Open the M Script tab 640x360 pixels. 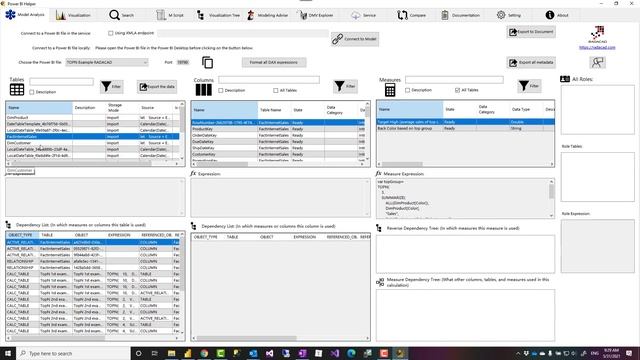pos(170,15)
